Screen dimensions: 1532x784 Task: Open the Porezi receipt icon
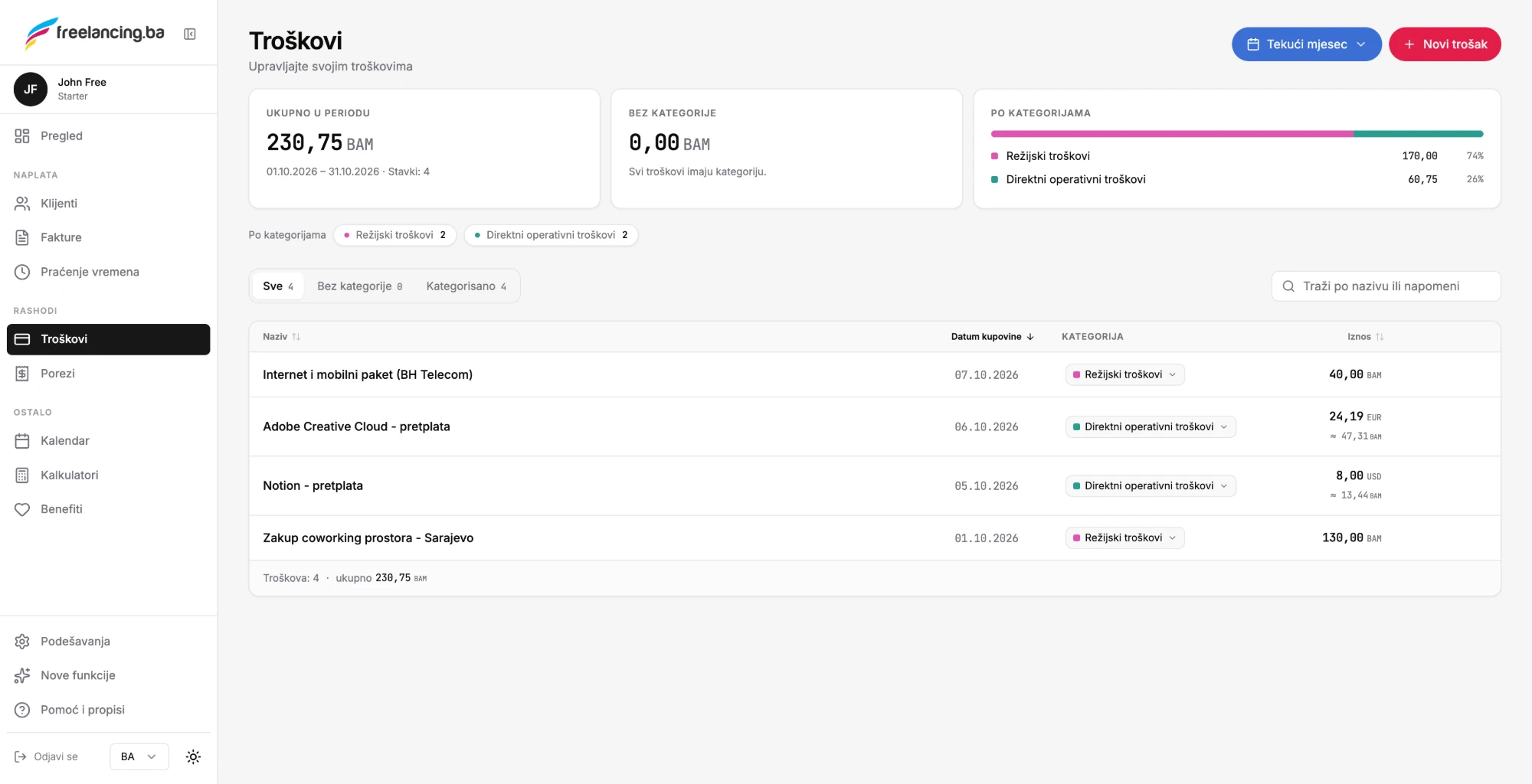point(22,374)
